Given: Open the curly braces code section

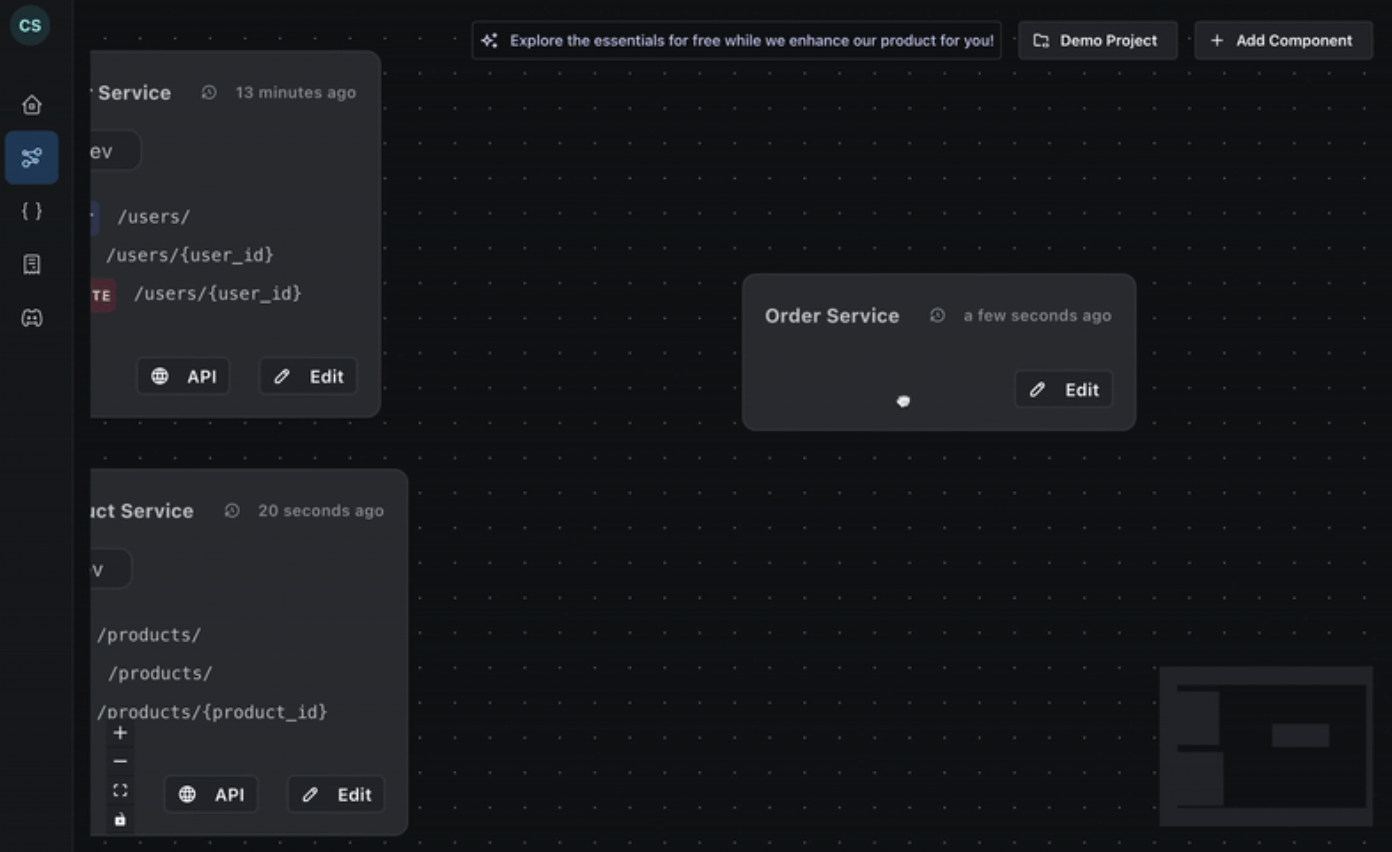Looking at the screenshot, I should tap(32, 211).
